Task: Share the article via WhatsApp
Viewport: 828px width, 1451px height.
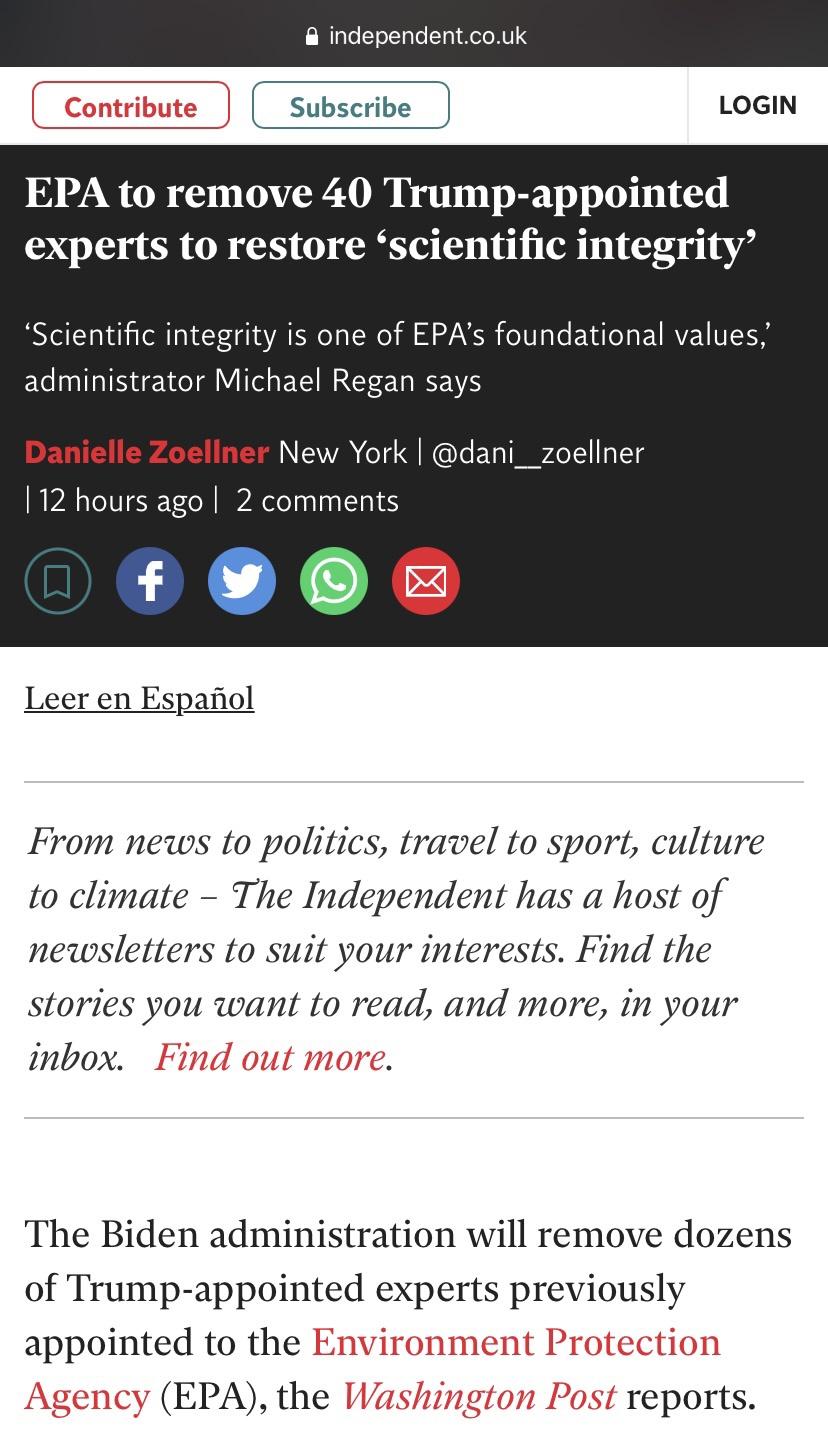Action: pos(334,581)
